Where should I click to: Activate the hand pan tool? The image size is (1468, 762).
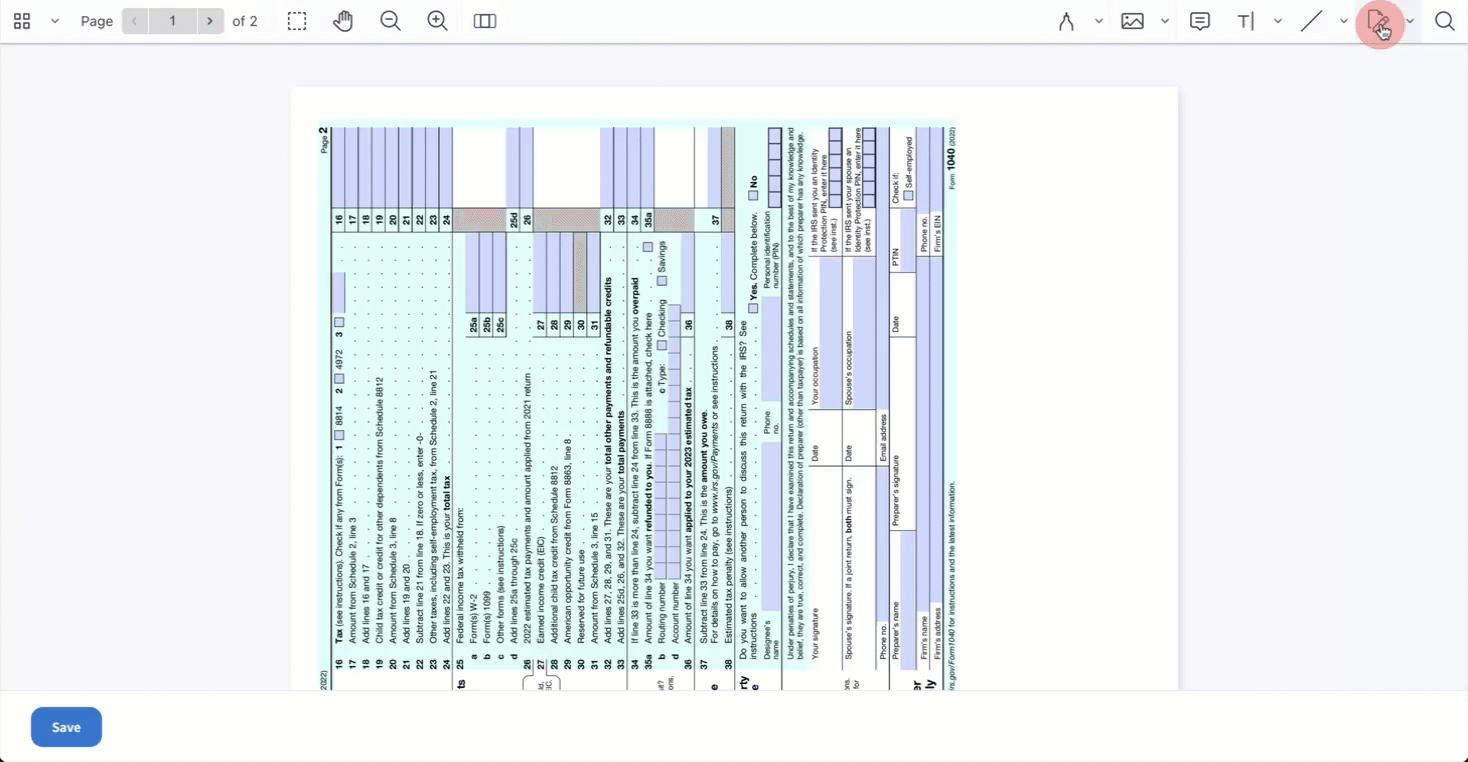point(343,21)
